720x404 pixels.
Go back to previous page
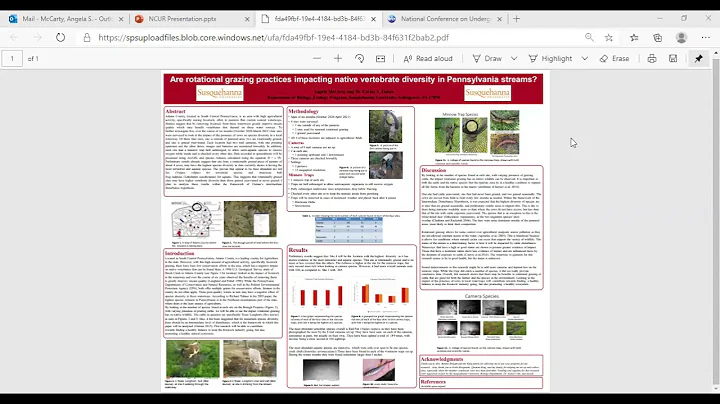click(14, 38)
